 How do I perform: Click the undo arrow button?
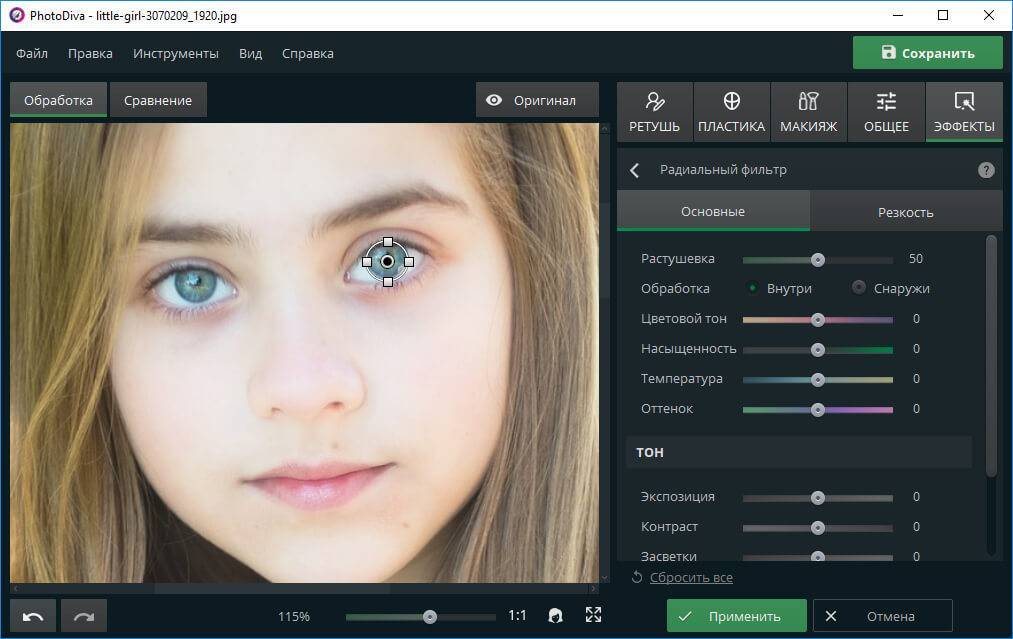tap(33, 616)
